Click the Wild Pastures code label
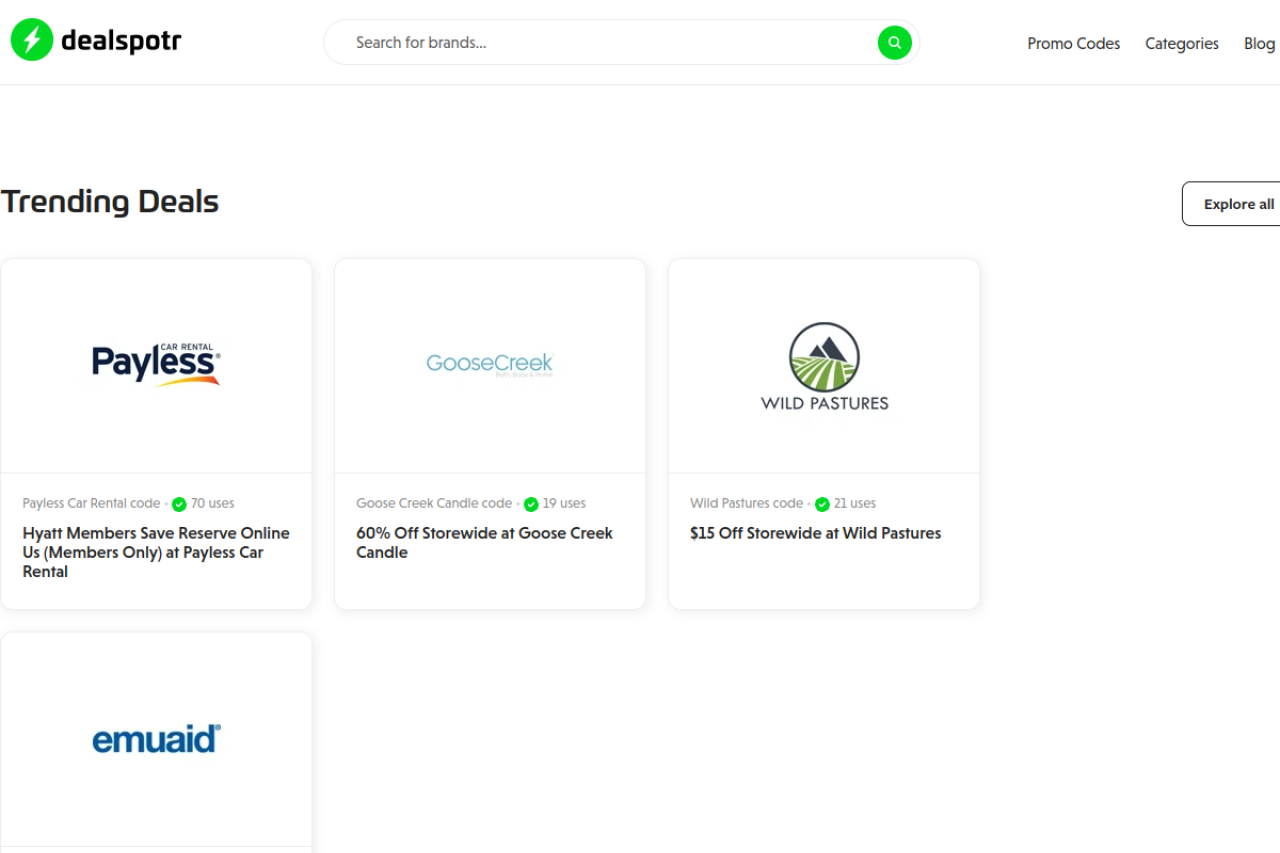 pyautogui.click(x=746, y=504)
